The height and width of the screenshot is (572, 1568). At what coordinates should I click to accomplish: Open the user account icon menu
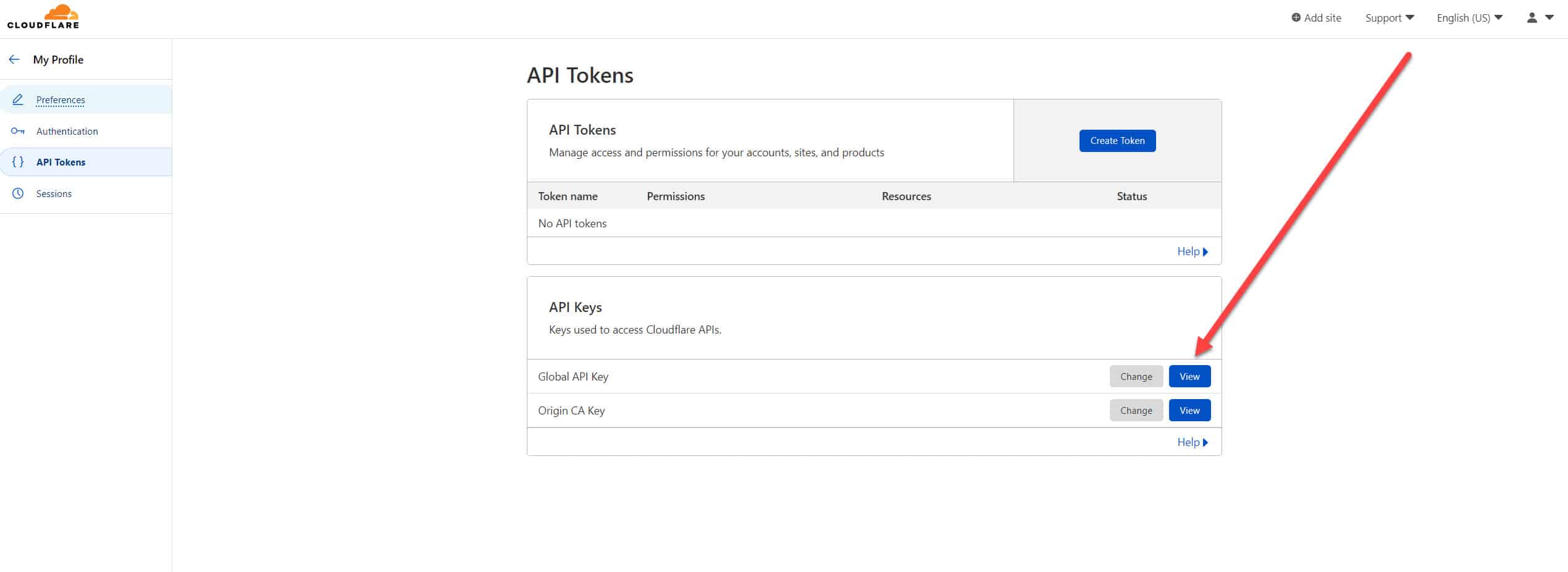tap(1532, 18)
